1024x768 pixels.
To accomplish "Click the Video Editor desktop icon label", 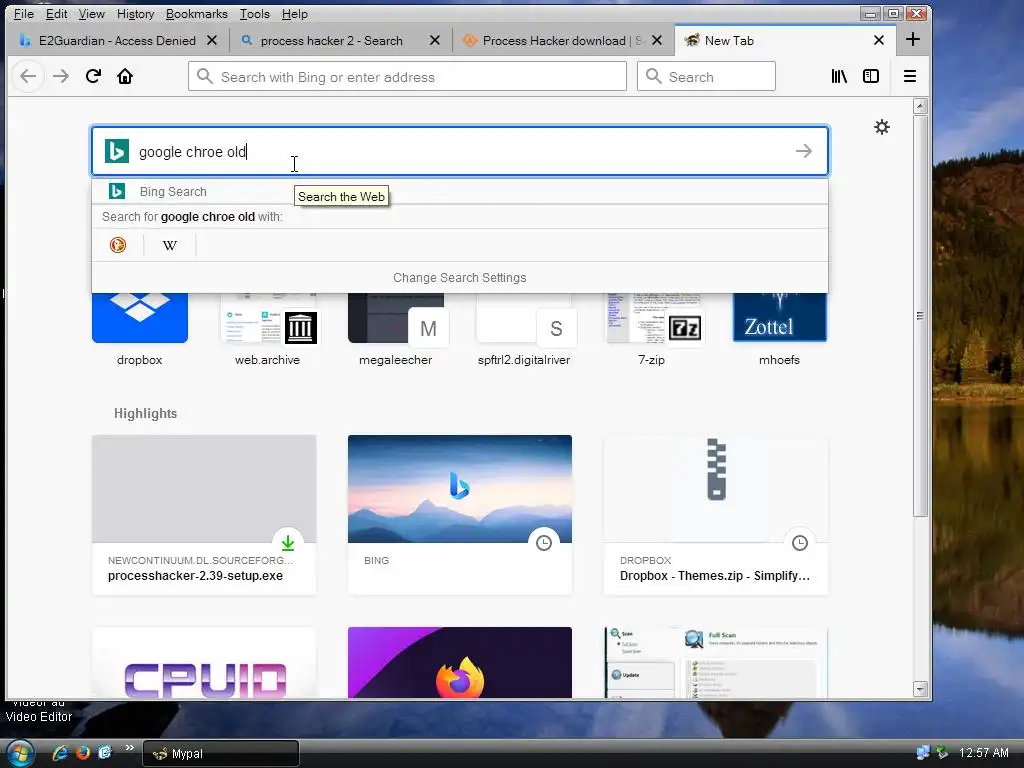I will 39,716.
